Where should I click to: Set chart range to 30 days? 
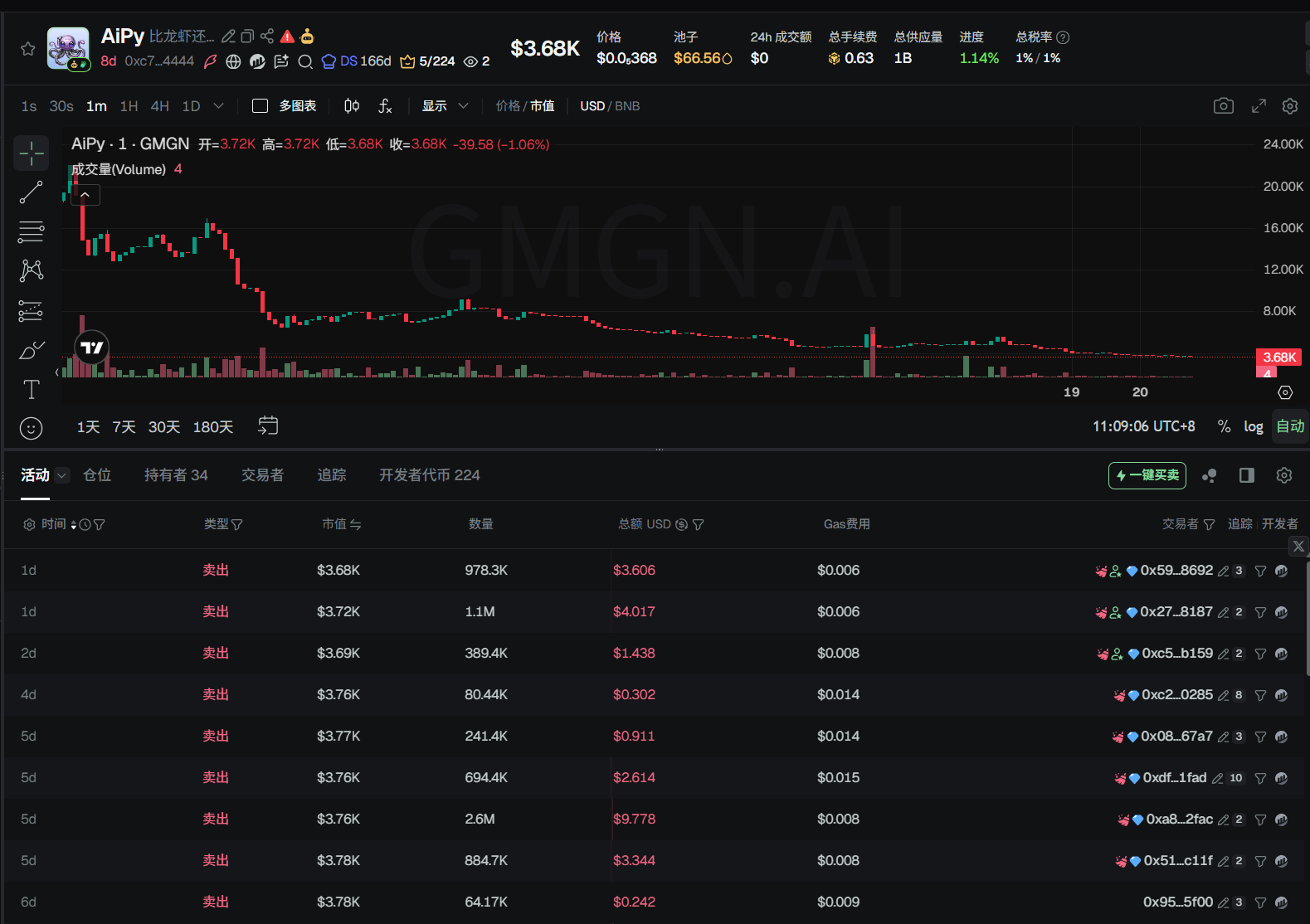[x=164, y=427]
